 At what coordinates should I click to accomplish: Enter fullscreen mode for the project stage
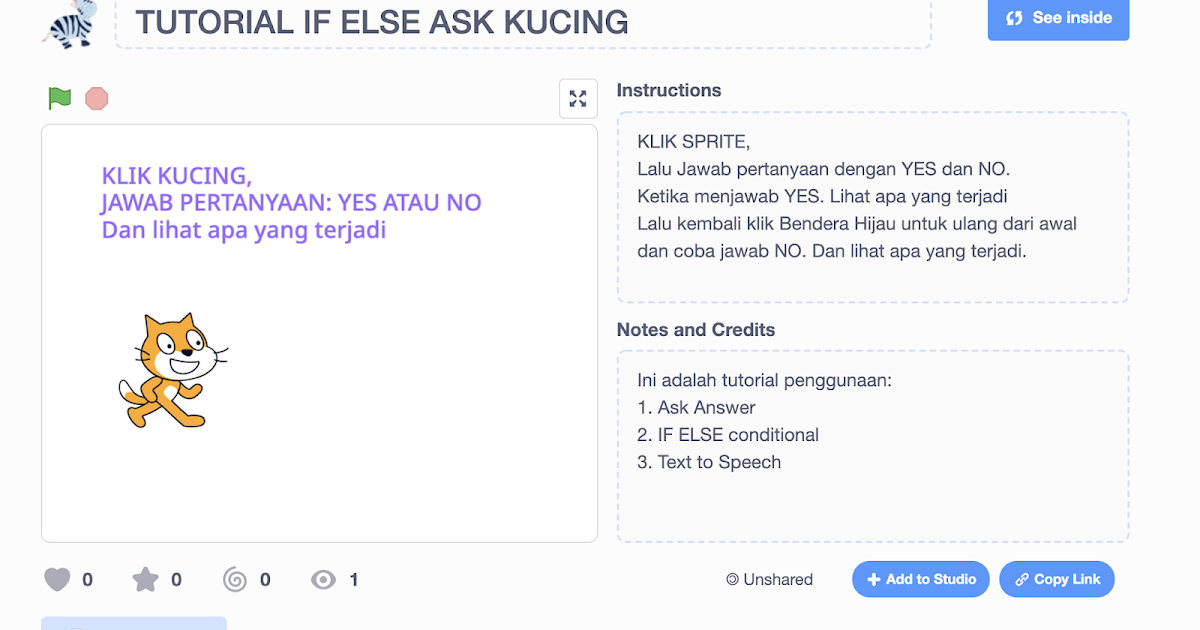pyautogui.click(x=578, y=98)
